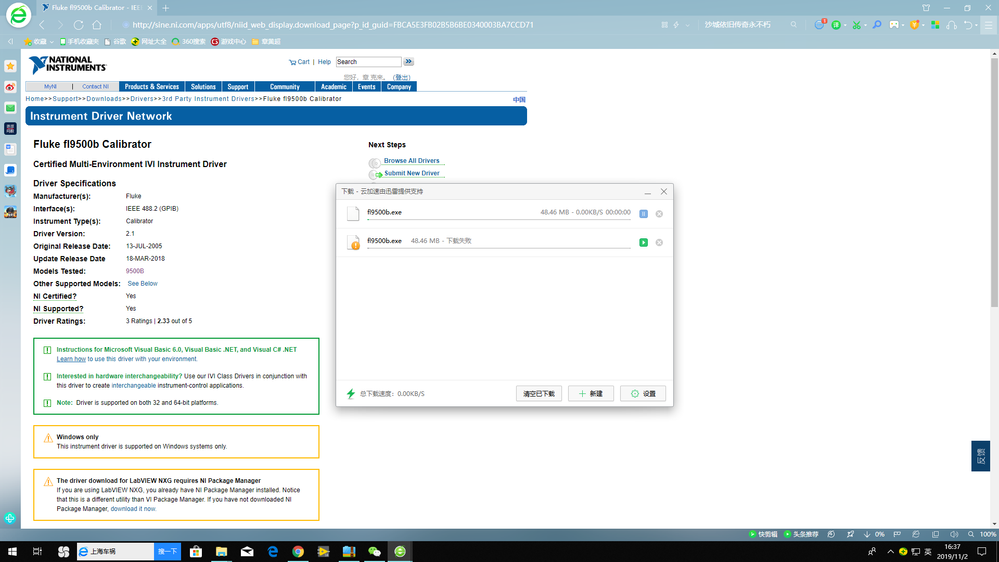The image size is (999, 562).
Task: Resume the failed fl9500b.exe download
Action: pos(643,243)
